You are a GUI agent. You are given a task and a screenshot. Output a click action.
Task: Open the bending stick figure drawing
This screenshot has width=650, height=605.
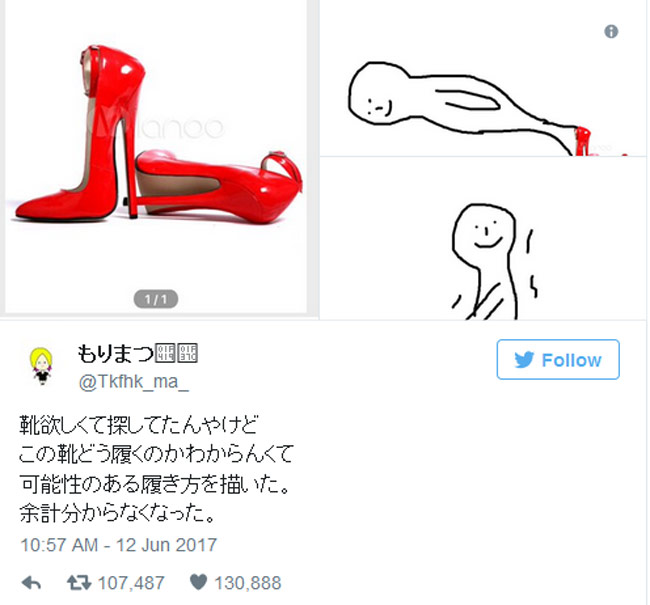click(483, 78)
